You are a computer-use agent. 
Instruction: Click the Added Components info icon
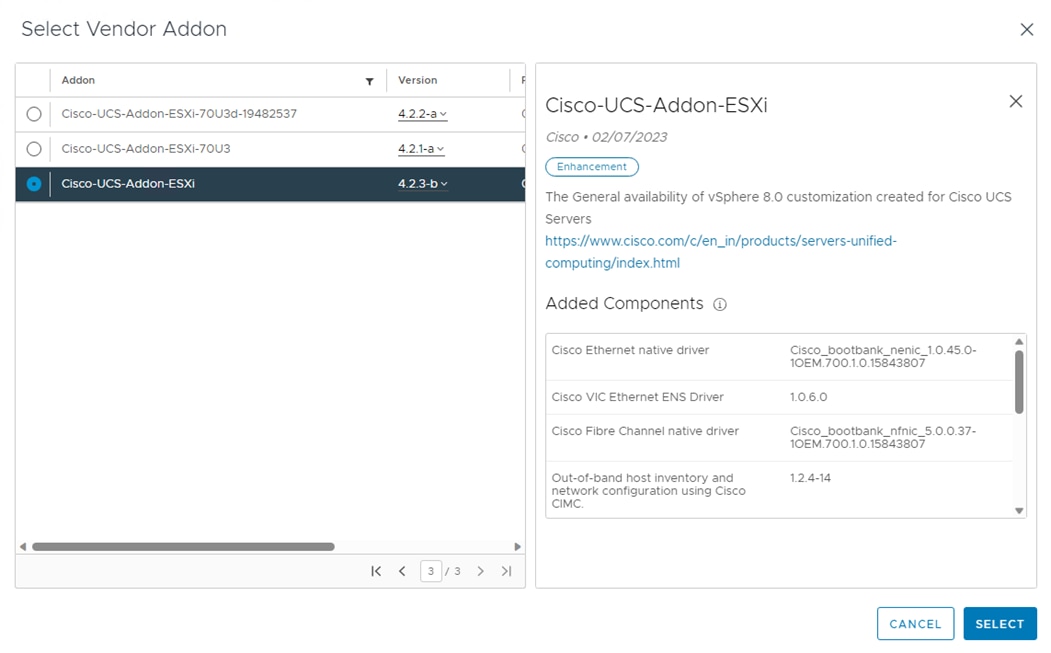(x=720, y=304)
